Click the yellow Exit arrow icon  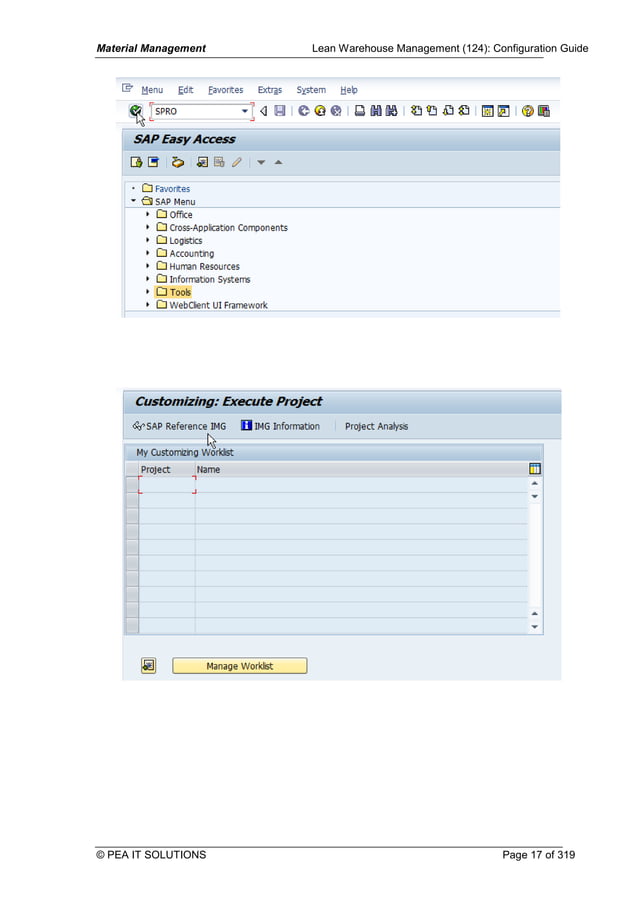click(320, 111)
